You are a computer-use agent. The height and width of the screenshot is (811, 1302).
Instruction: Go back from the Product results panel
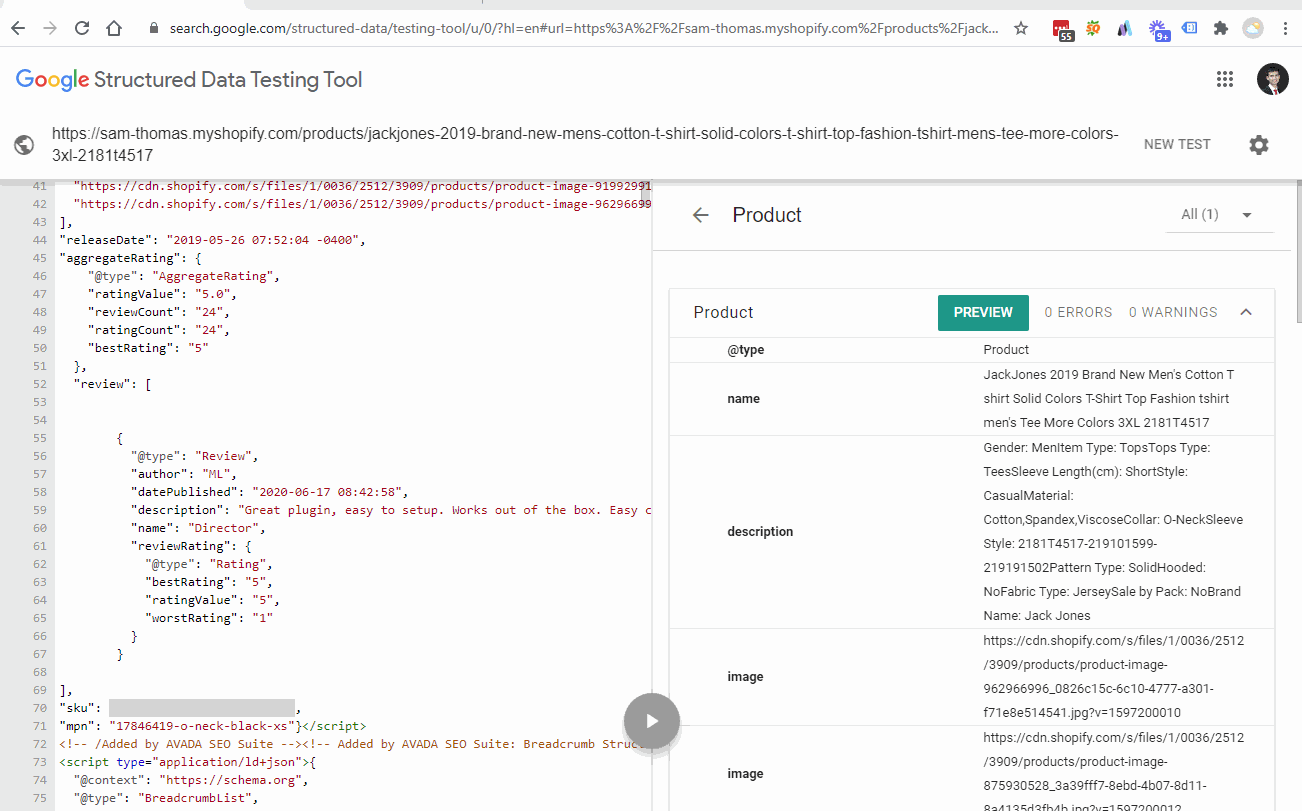click(x=701, y=215)
